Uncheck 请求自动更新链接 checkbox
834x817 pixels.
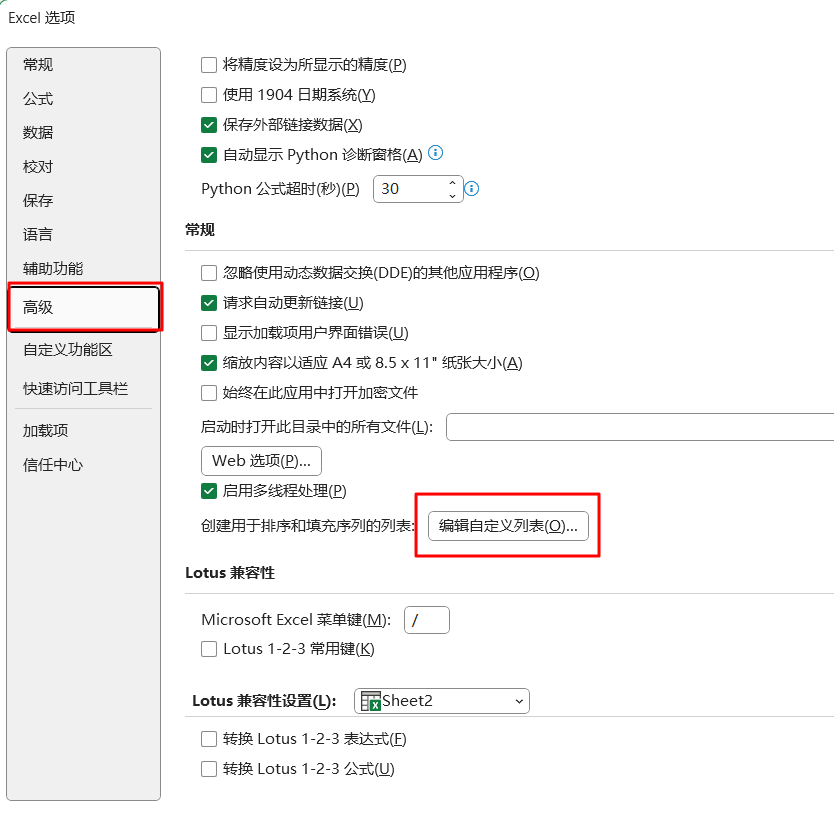tap(209, 303)
